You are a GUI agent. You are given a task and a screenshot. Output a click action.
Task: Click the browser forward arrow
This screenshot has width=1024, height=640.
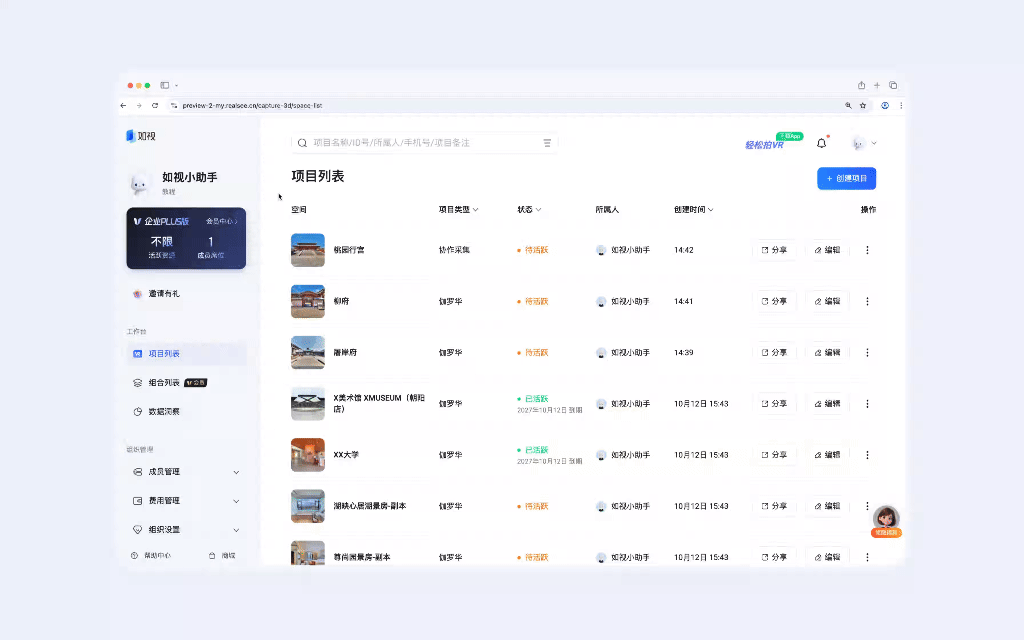coord(139,105)
